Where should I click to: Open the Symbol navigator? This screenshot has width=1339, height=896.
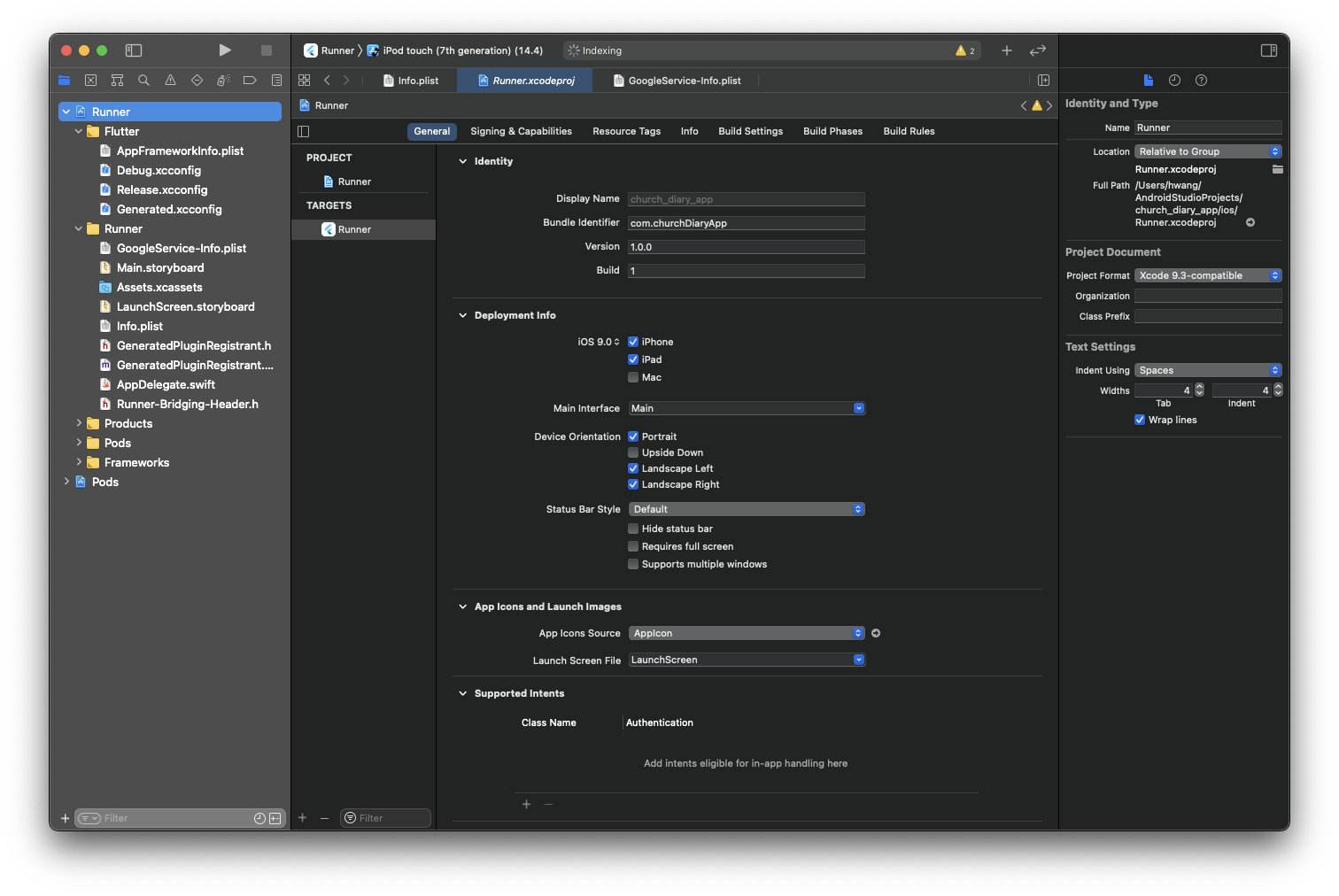117,81
